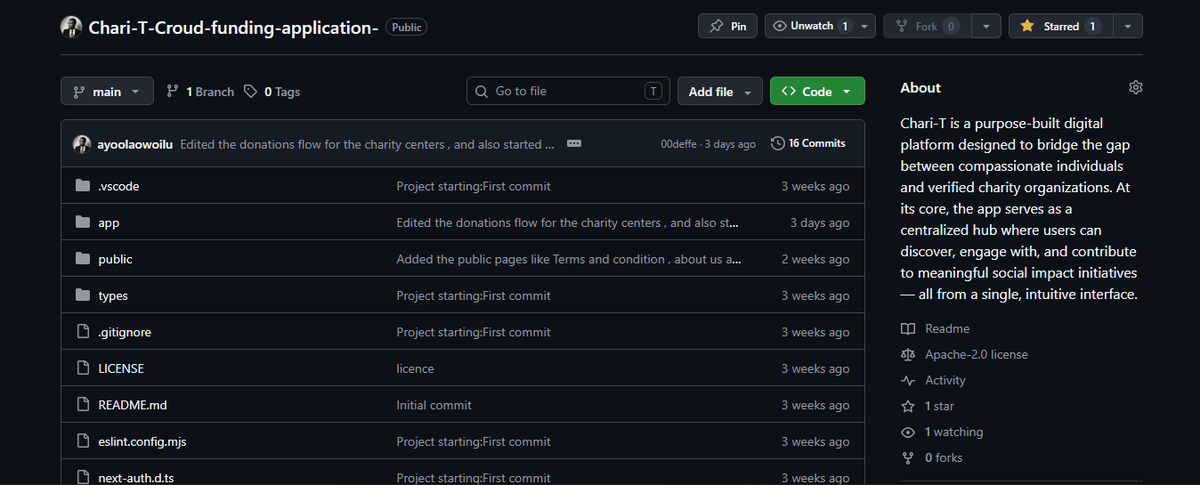Viewport: 1200px width, 485px height.
Task: Click the tag icon beside 0 Tags
Action: click(251, 91)
